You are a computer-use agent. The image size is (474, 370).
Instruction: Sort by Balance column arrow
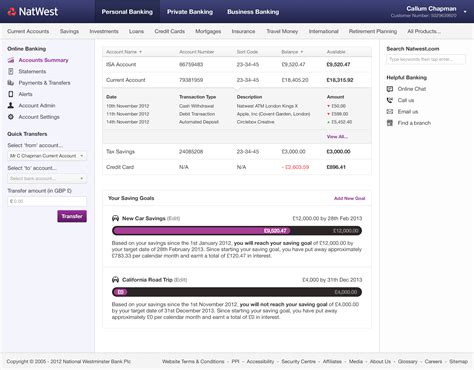[302, 52]
